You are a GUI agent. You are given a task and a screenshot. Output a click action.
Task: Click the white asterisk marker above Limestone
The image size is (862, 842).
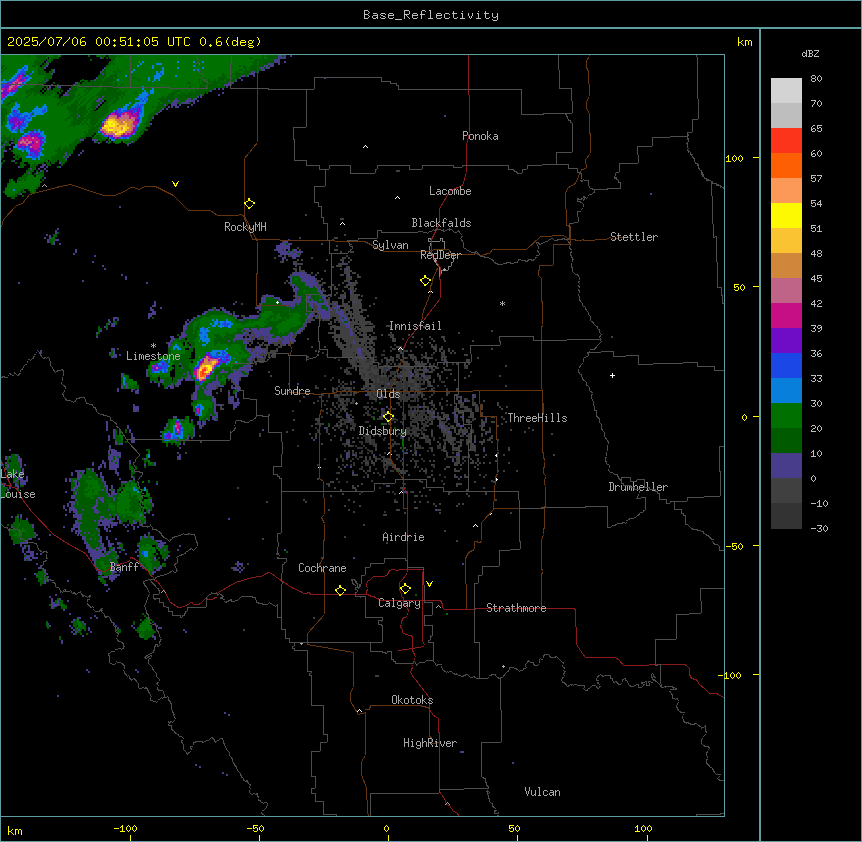(153, 346)
